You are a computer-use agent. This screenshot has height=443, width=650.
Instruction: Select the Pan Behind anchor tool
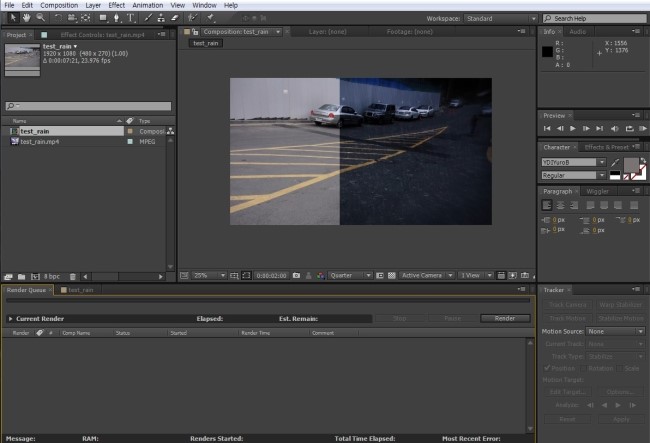86,18
